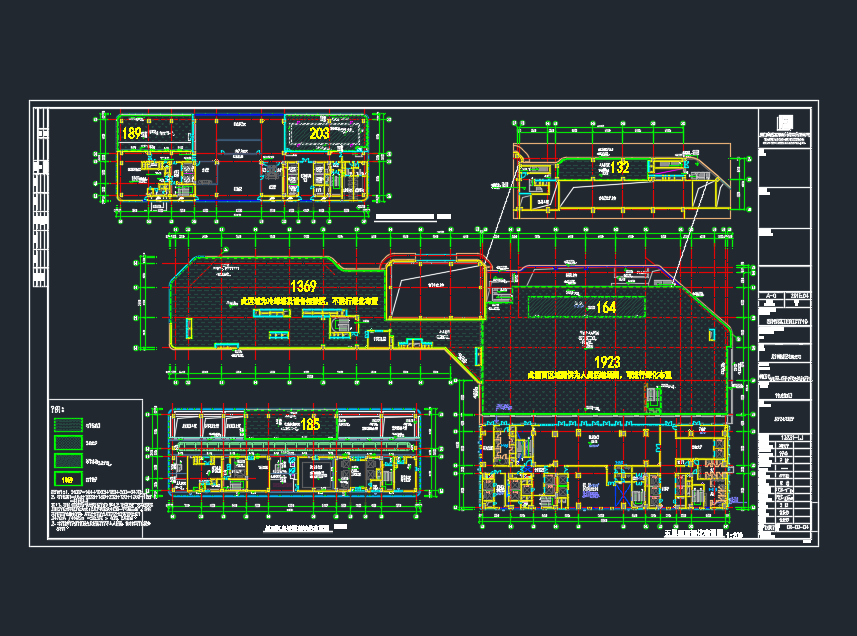Click the 164 label in the dashed rectangle
The image size is (857, 636).
pos(606,308)
